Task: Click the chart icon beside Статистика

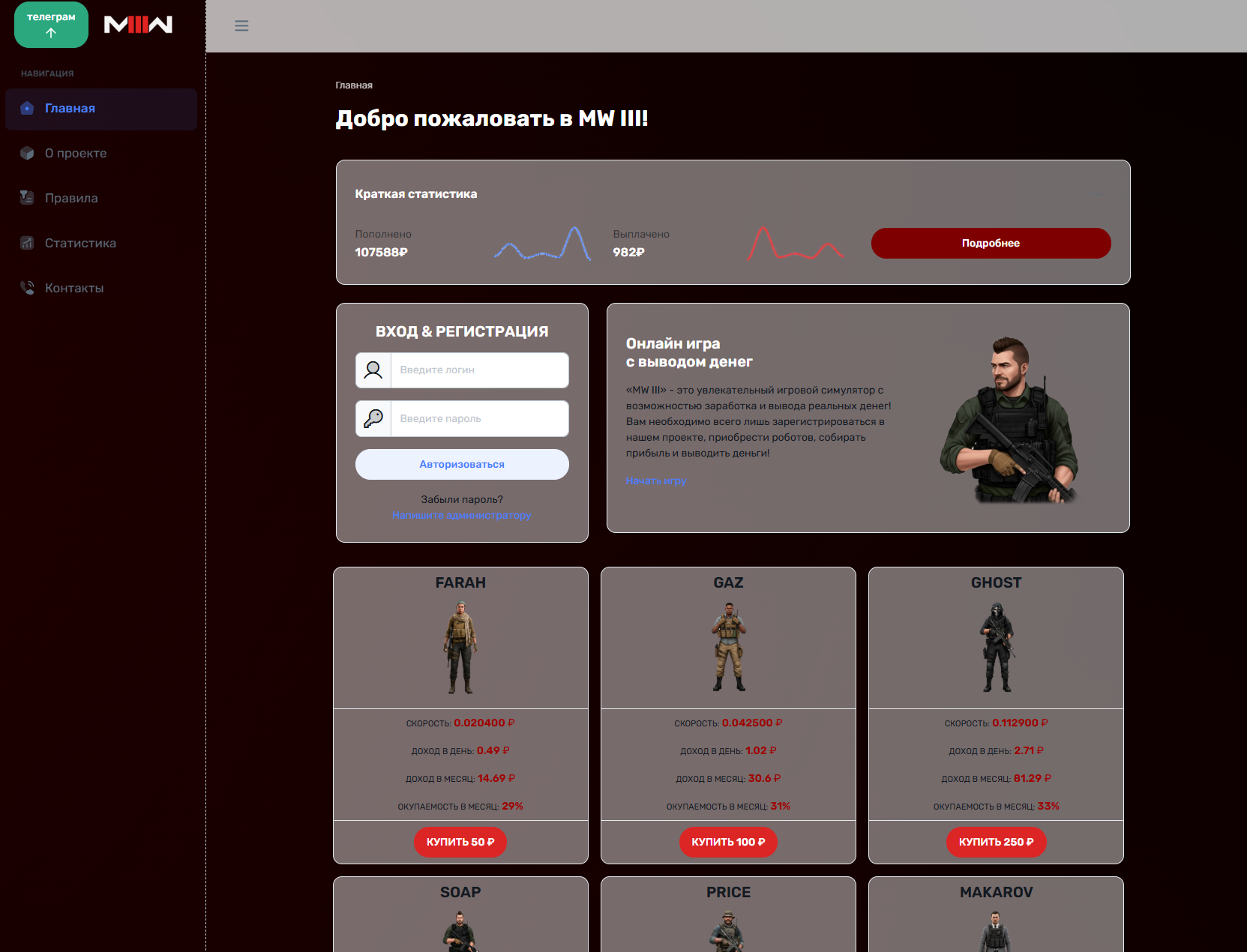Action: (x=27, y=243)
